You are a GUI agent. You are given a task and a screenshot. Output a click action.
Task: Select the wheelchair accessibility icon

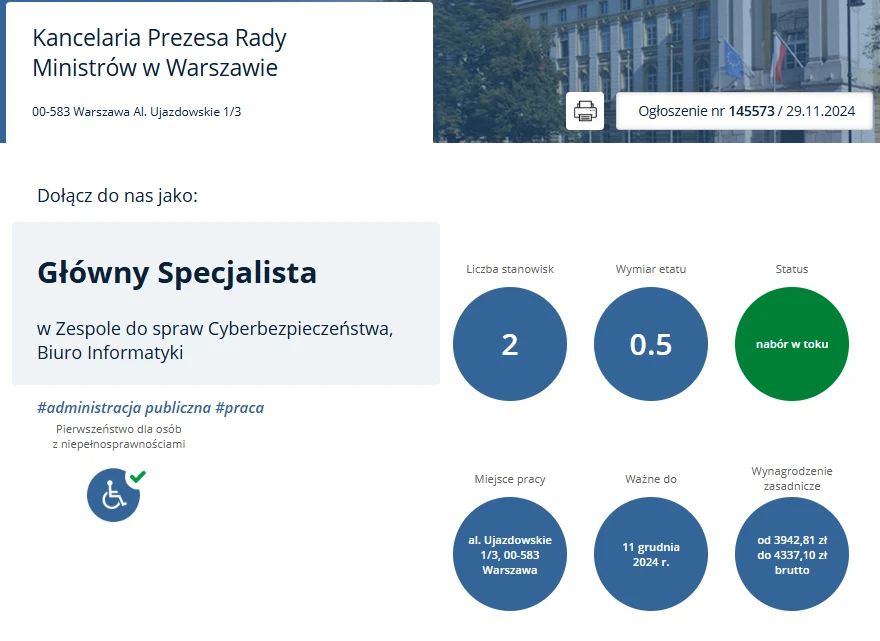coord(113,495)
